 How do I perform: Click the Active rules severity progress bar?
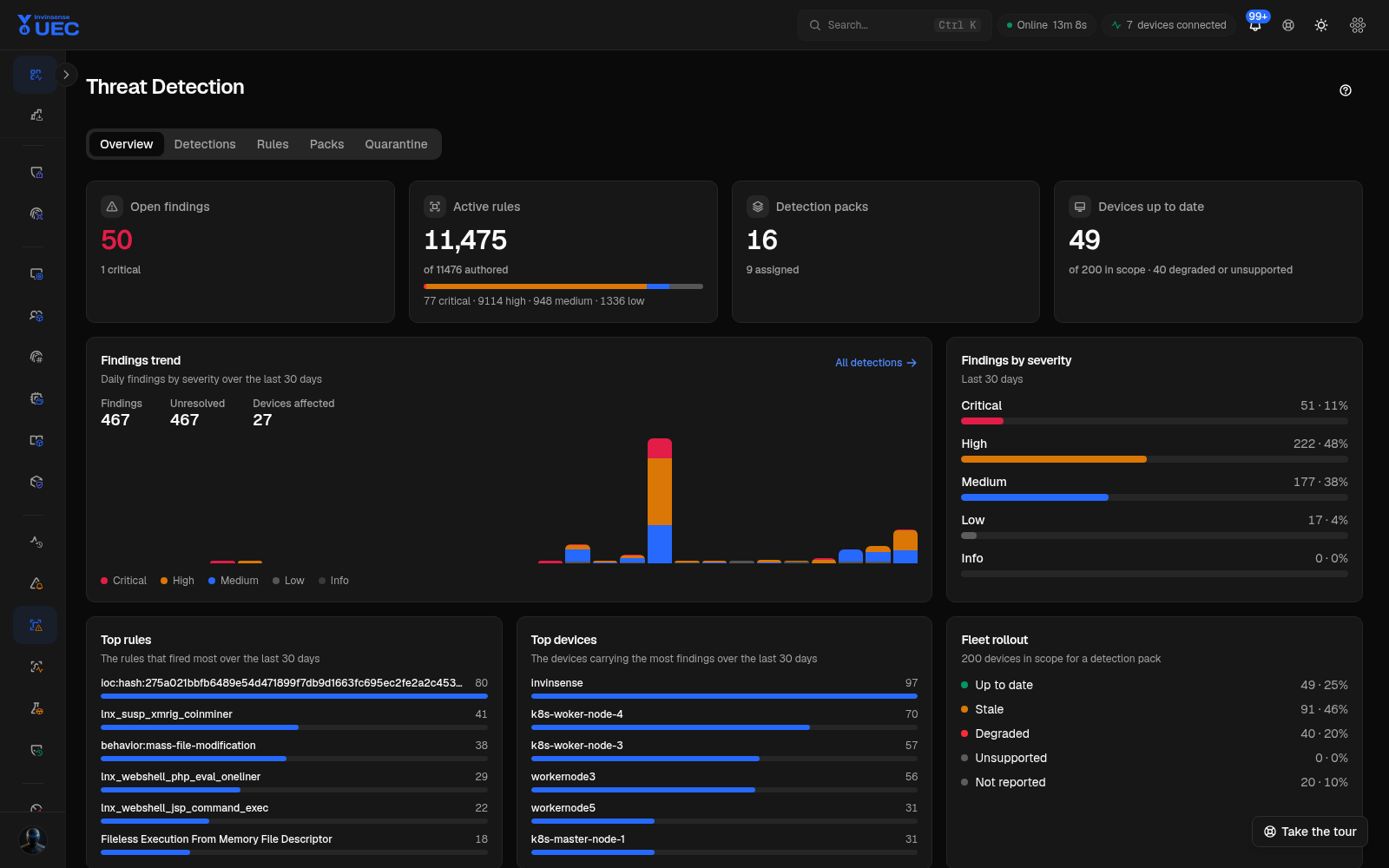coord(563,286)
